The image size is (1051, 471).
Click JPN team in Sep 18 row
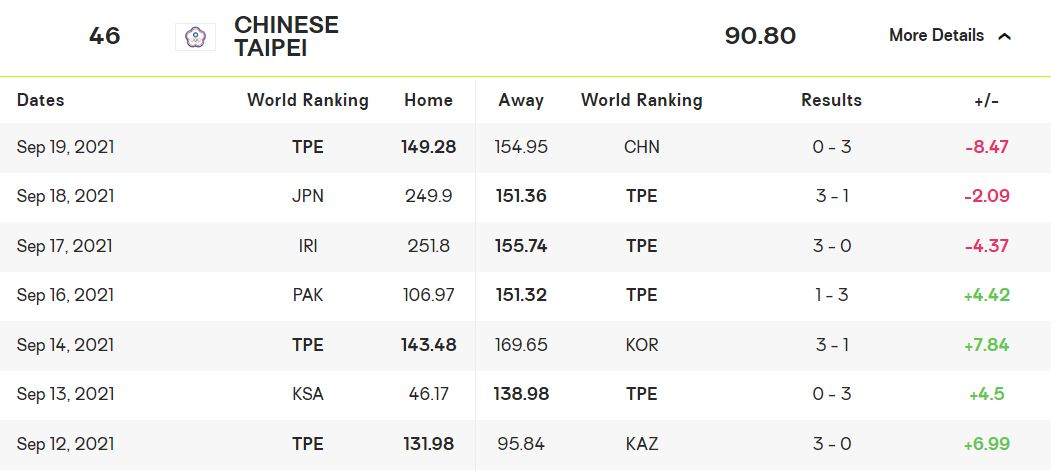[x=308, y=196]
